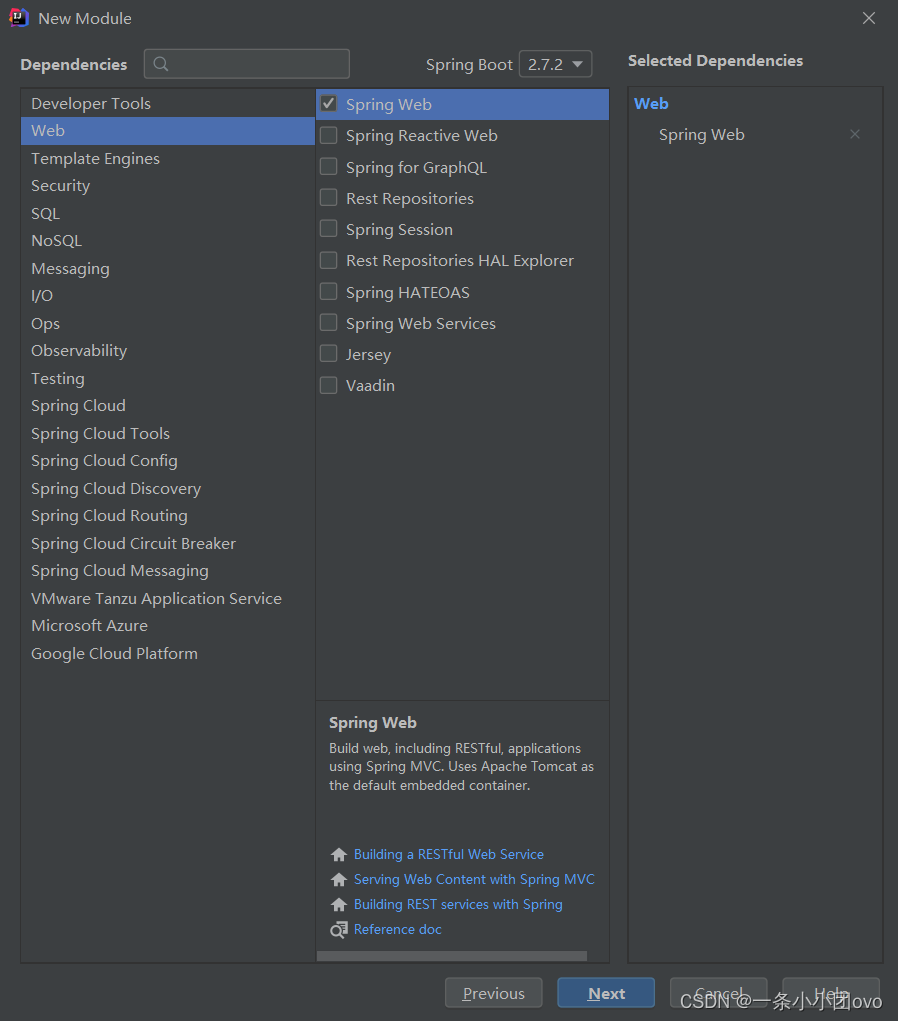Click the Previous button
Image resolution: width=898 pixels, height=1021 pixels.
tap(493, 993)
